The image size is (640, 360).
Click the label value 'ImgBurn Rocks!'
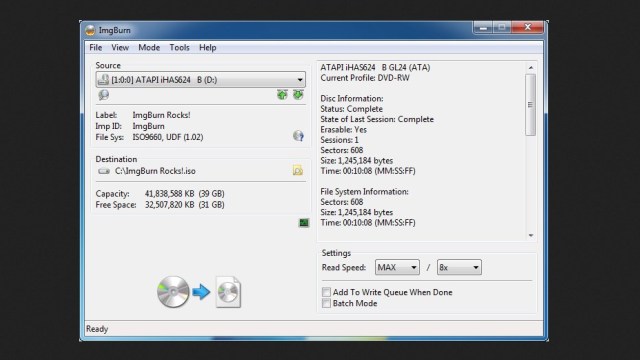click(x=161, y=115)
